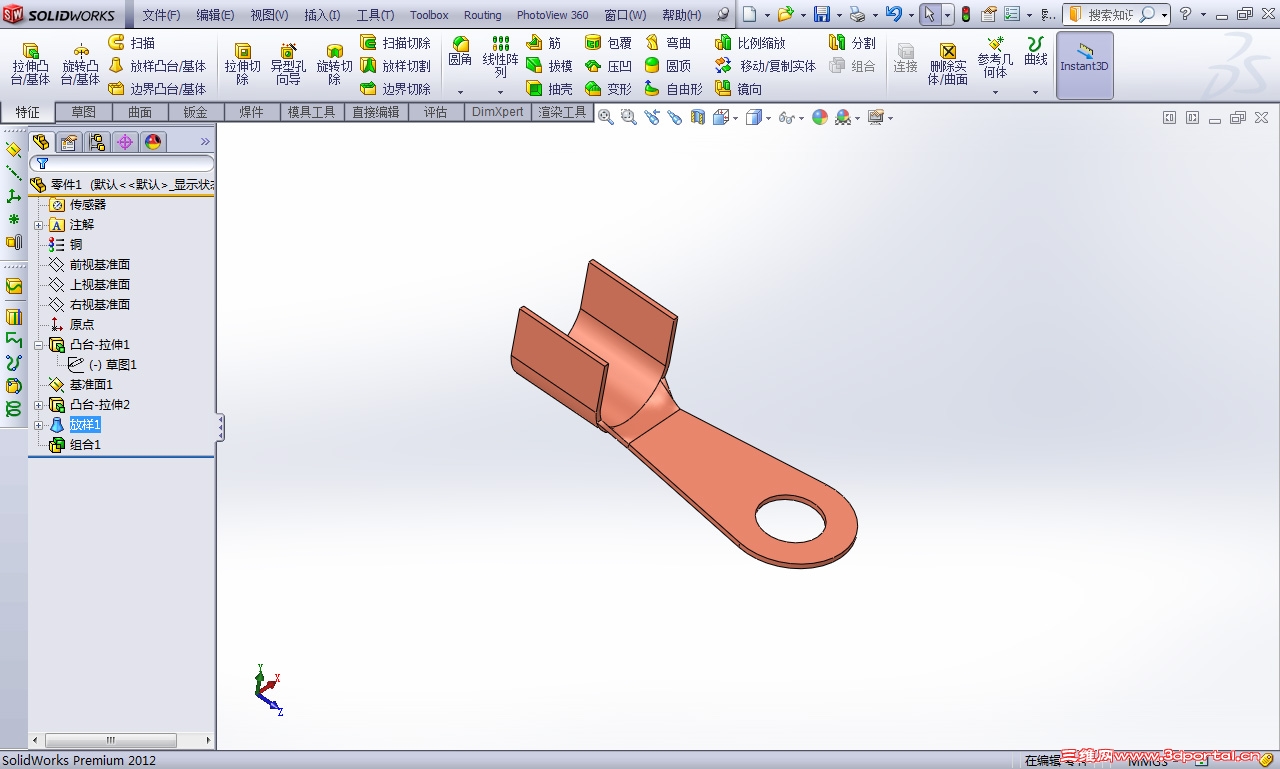Switch to the 钣金 sheet metal tab
This screenshot has width=1280, height=769.
(x=195, y=112)
